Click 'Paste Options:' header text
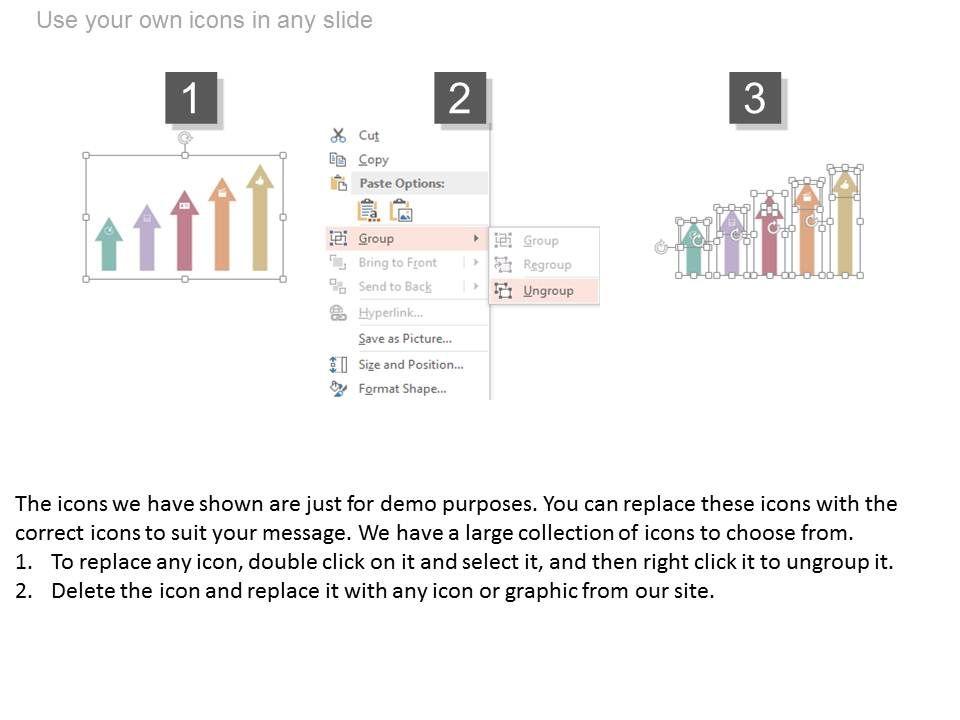Screen dimensions: 960x720 tap(402, 183)
